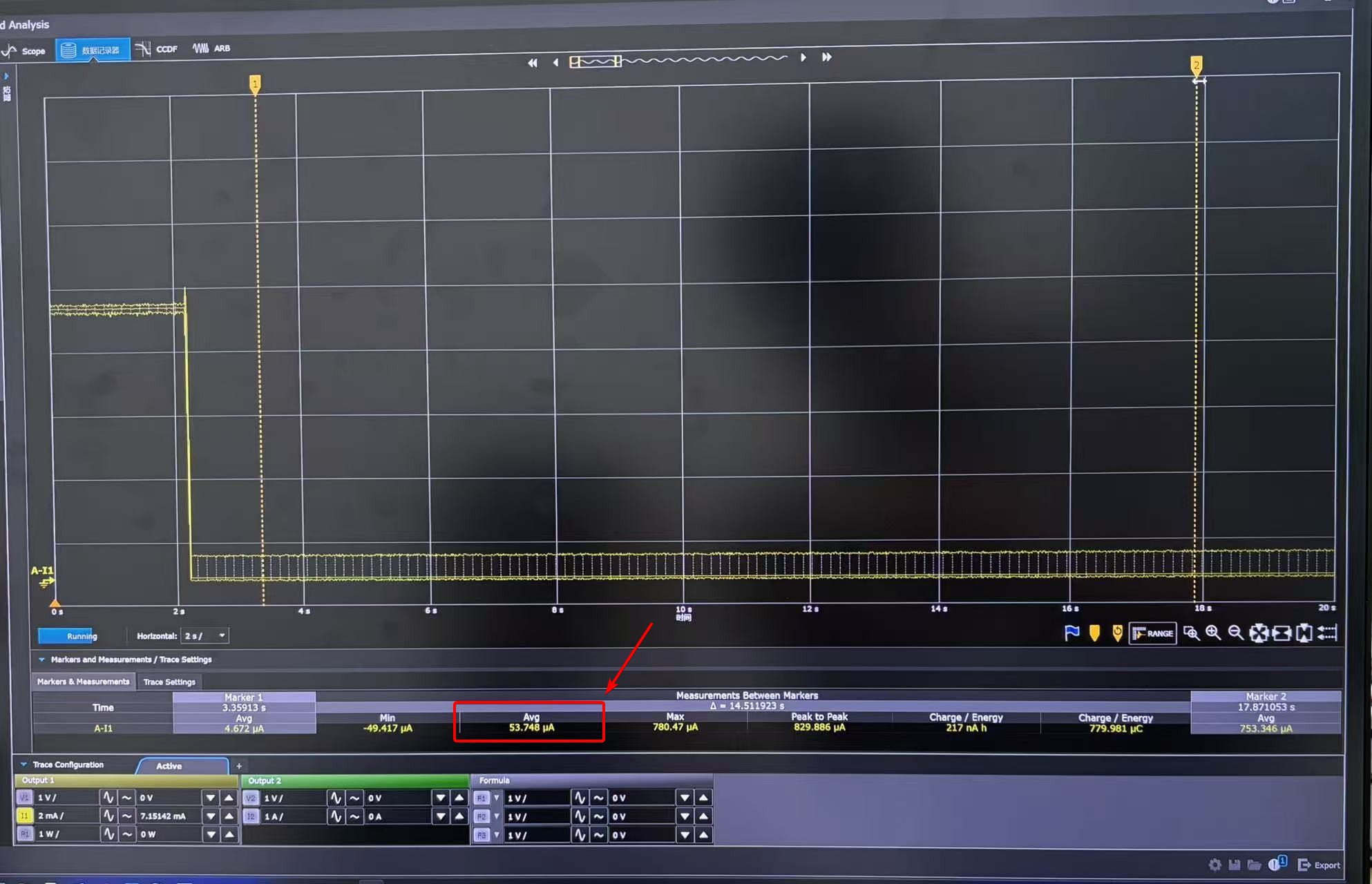Click the I1 scale field 2 mA/
Image resolution: width=1372 pixels, height=884 pixels.
coord(66,816)
